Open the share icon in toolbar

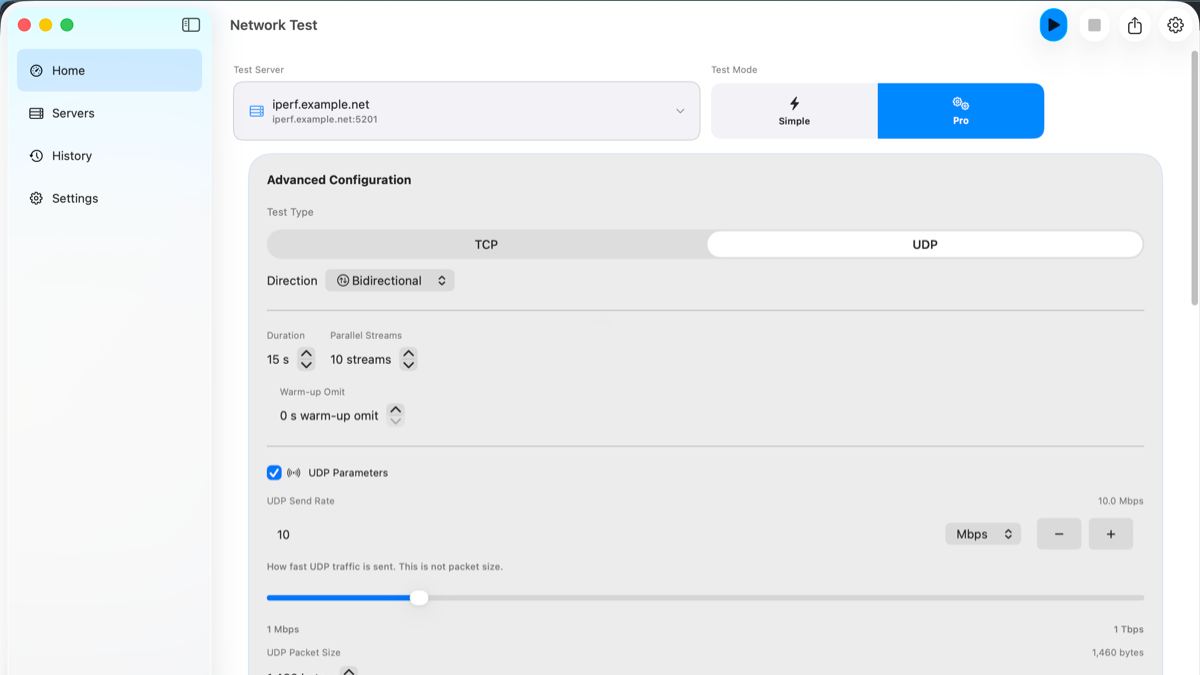pos(1135,25)
